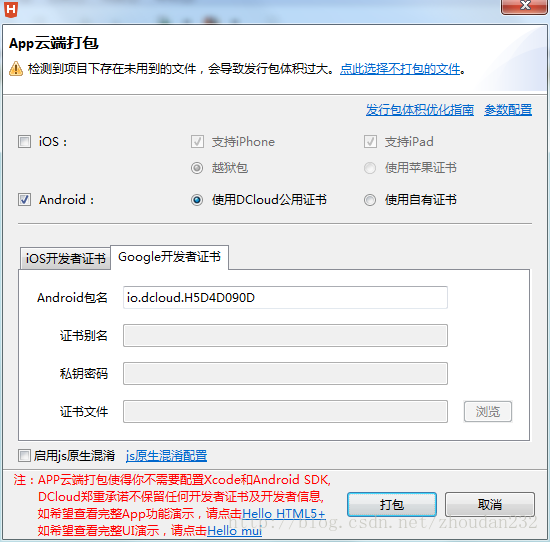Open the 参数配置 link

point(508,110)
